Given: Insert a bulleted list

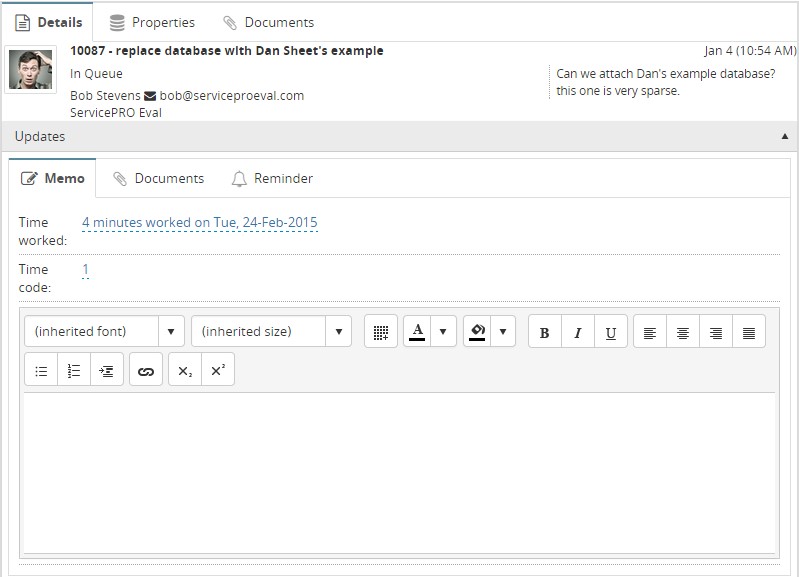Looking at the screenshot, I should [41, 370].
